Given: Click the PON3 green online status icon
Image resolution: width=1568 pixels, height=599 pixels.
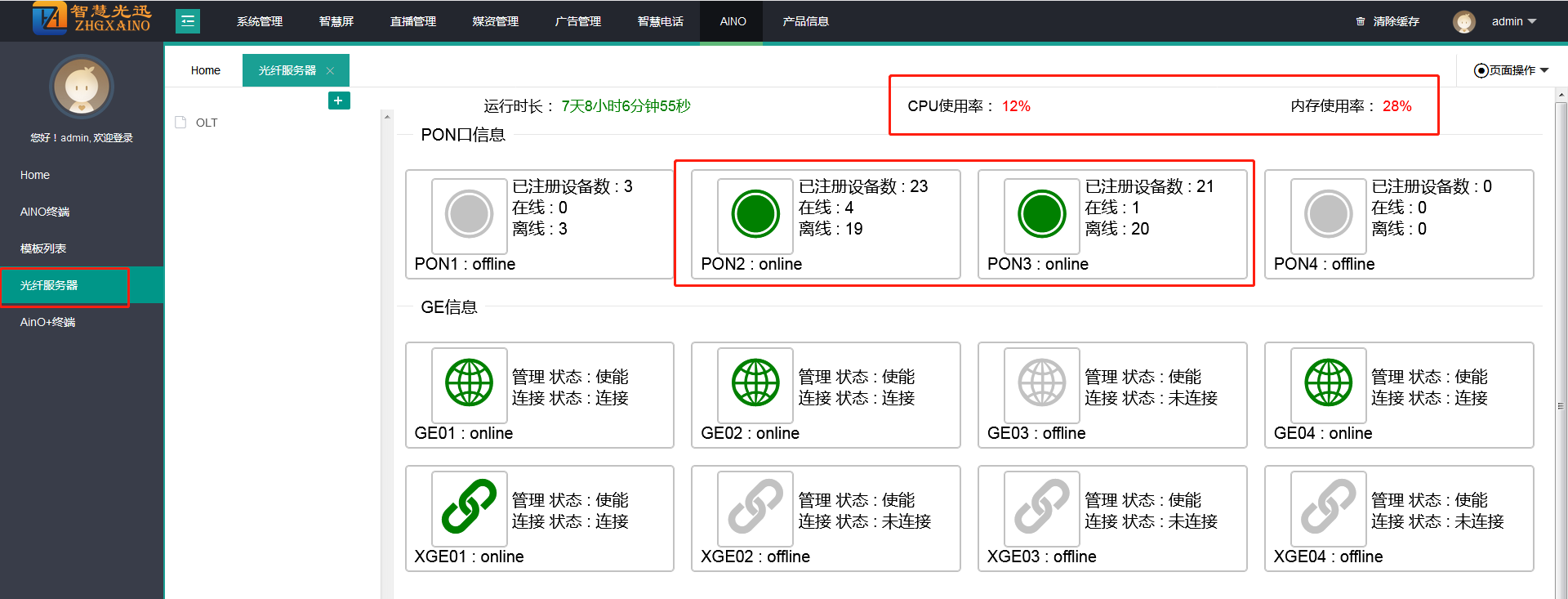Looking at the screenshot, I should pos(1041,214).
